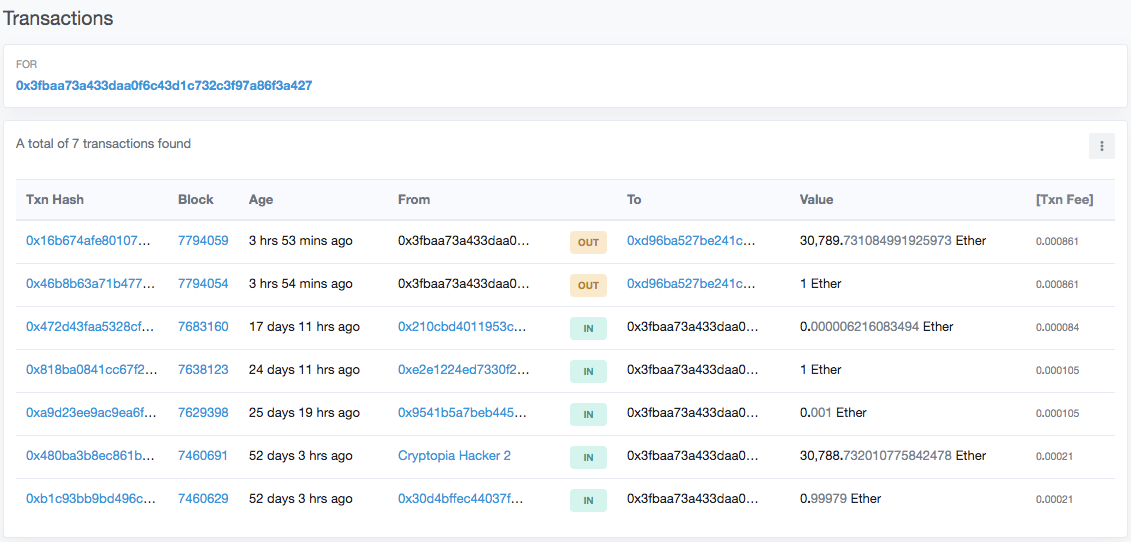Viewport: 1131px width, 542px height.
Task: Select value 30,789.731084991925973 Ether
Action: click(893, 241)
